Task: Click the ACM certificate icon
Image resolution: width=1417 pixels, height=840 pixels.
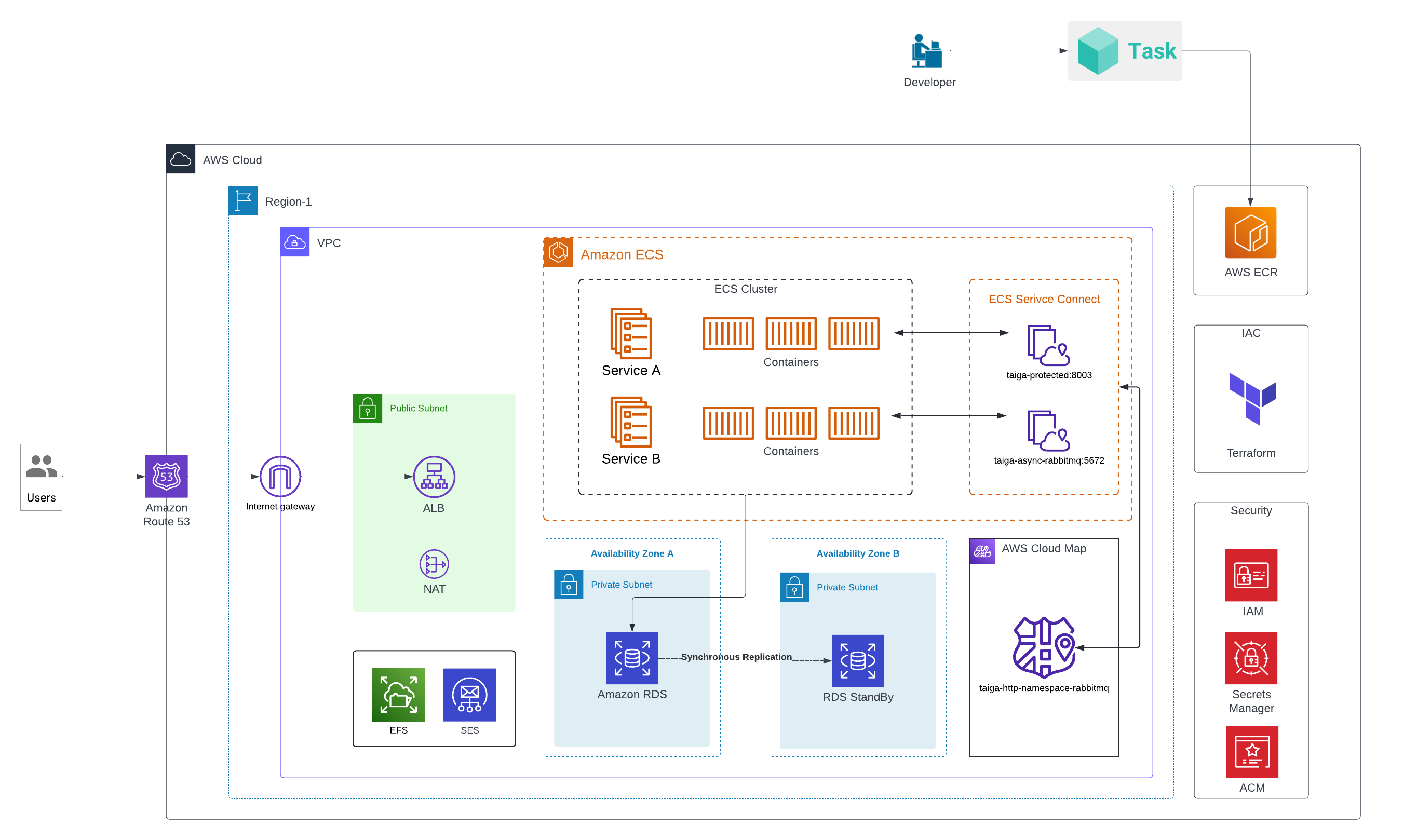Action: pyautogui.click(x=1252, y=751)
